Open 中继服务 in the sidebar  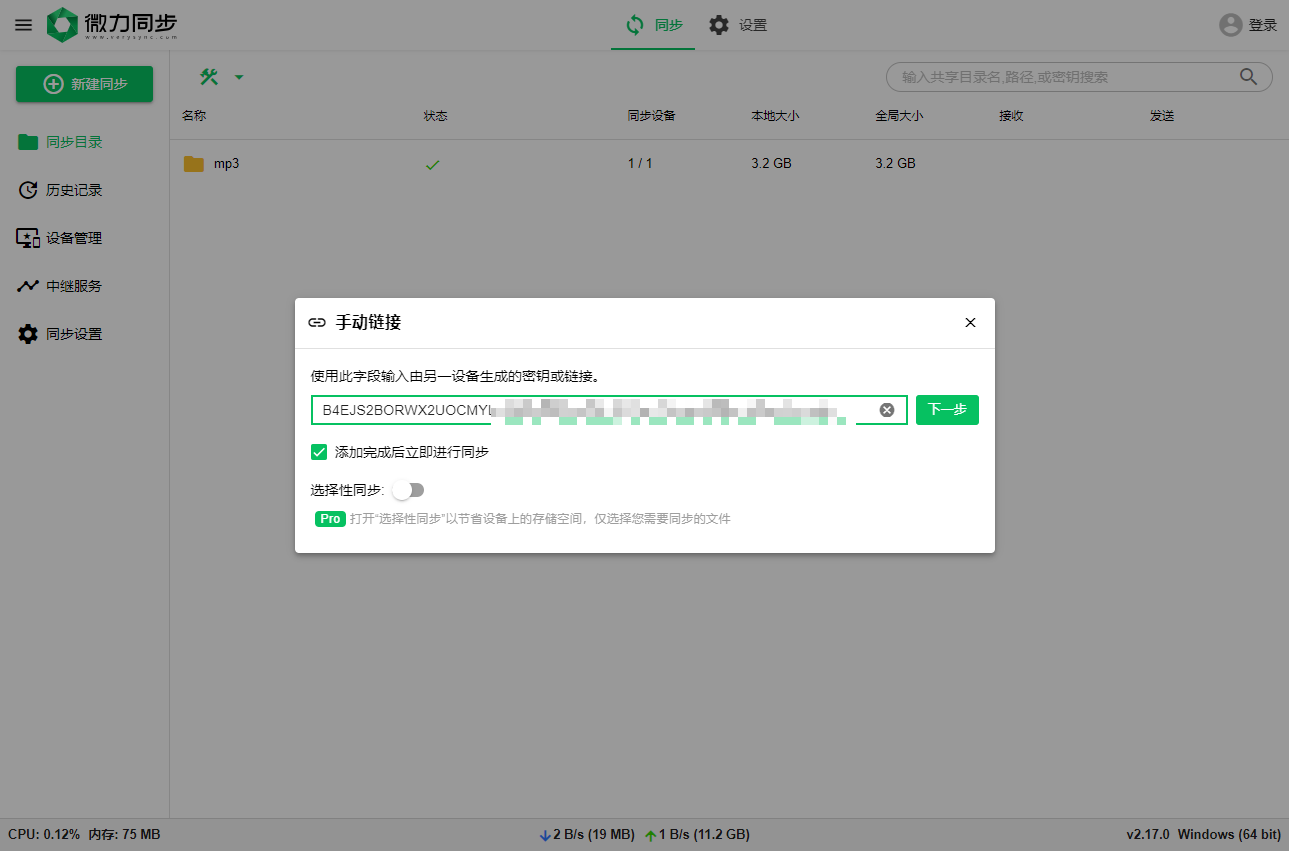click(84, 286)
